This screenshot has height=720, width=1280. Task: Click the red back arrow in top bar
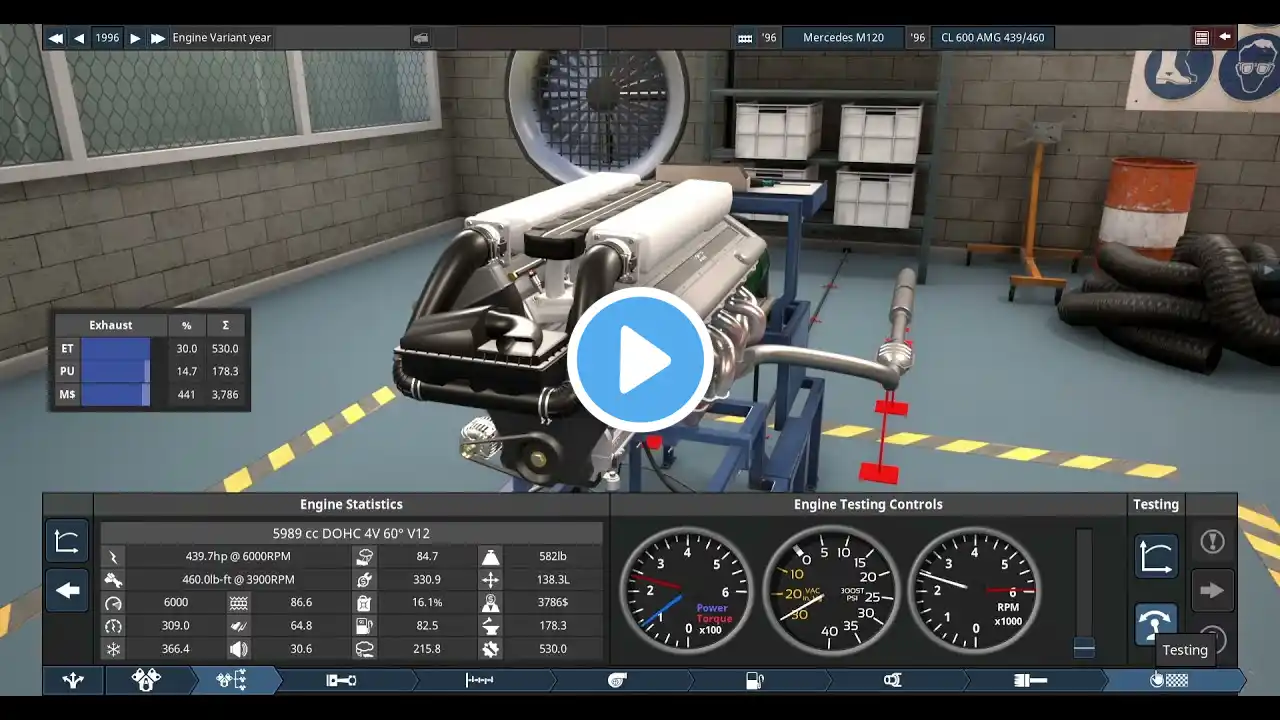pyautogui.click(x=1225, y=38)
